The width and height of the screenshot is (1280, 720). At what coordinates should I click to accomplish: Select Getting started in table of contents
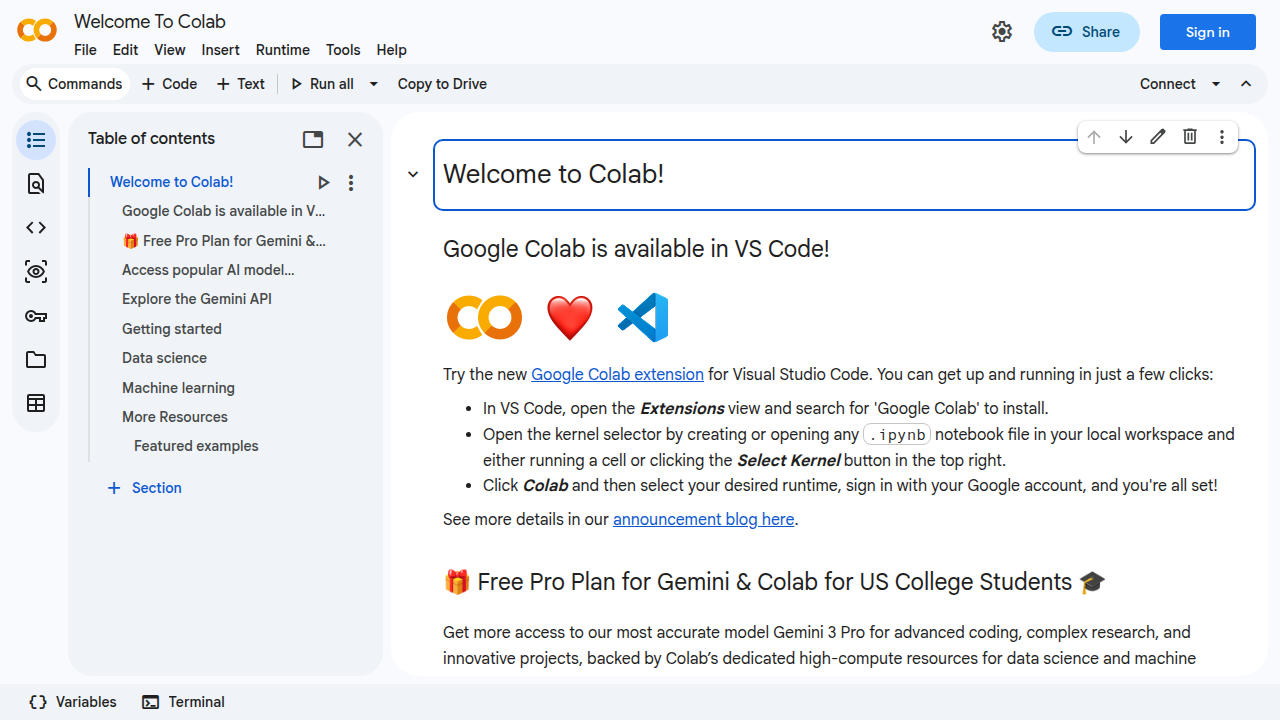point(171,328)
